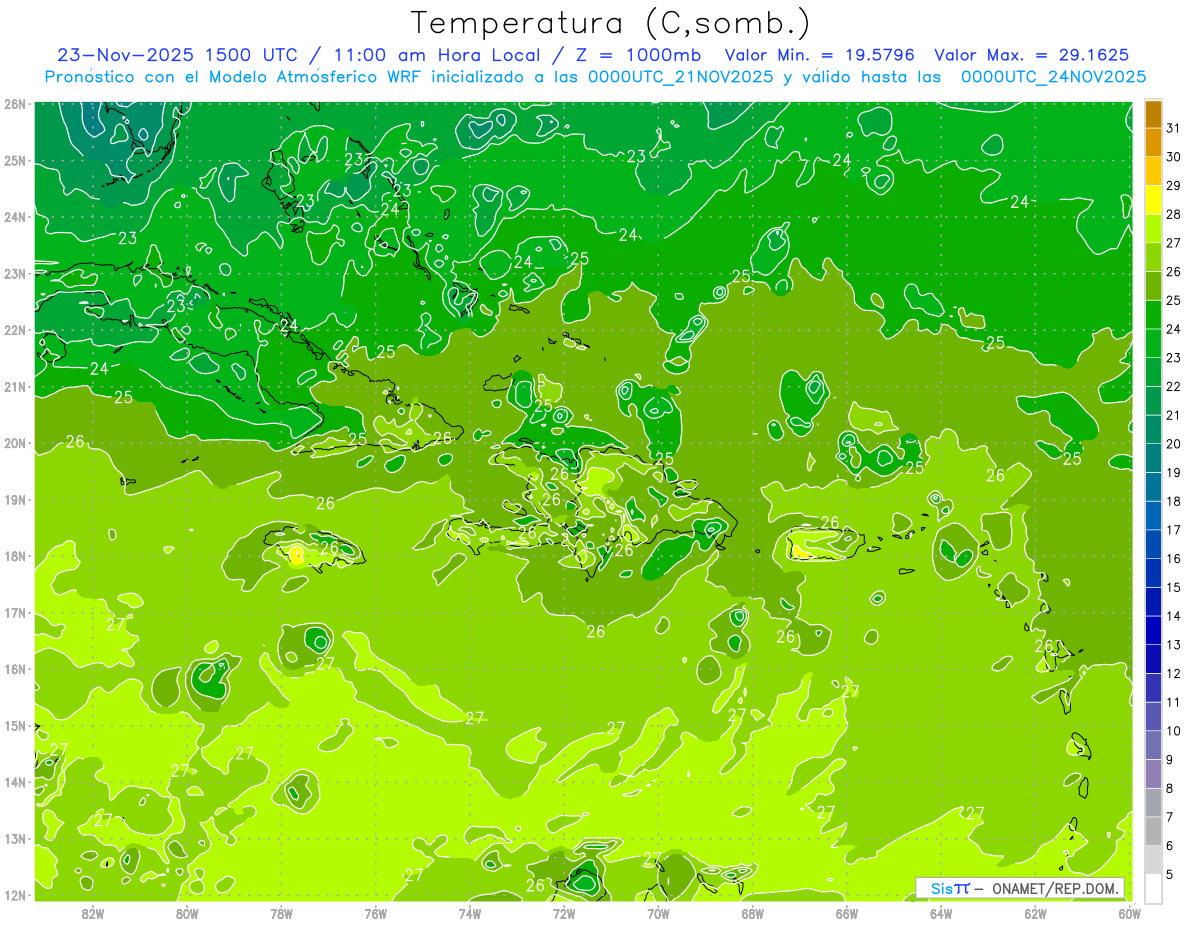1200x927 pixels.
Task: Click the blue 16–17 legend swatch
Action: tap(1153, 544)
